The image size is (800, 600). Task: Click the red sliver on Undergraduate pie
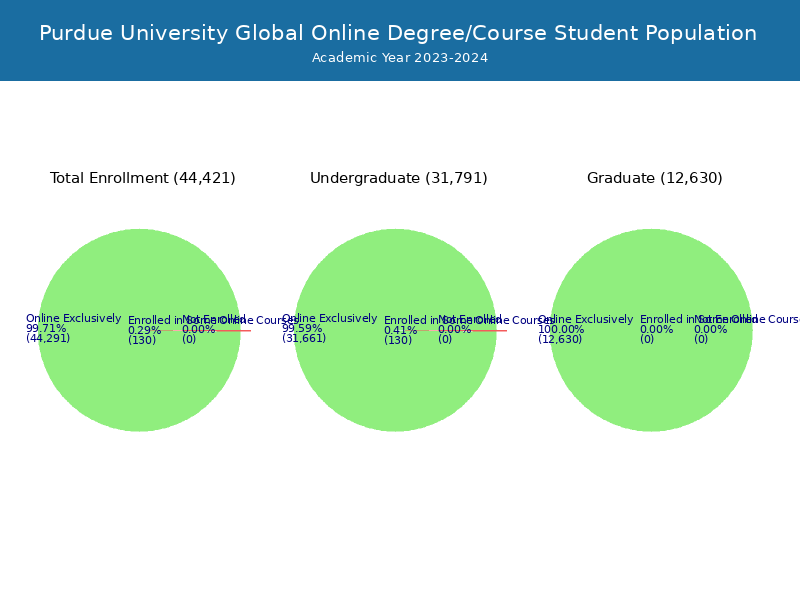pos(488,330)
